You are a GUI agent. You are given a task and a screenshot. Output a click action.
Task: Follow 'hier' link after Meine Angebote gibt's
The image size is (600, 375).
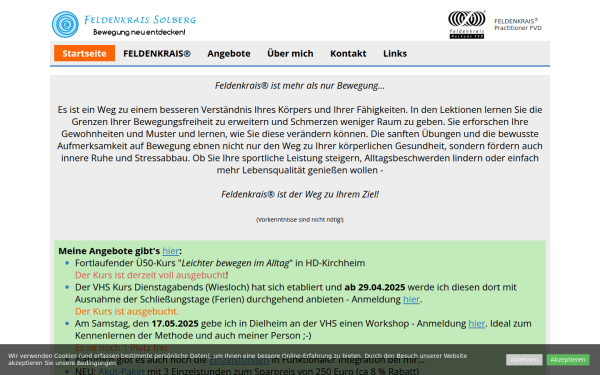point(171,251)
